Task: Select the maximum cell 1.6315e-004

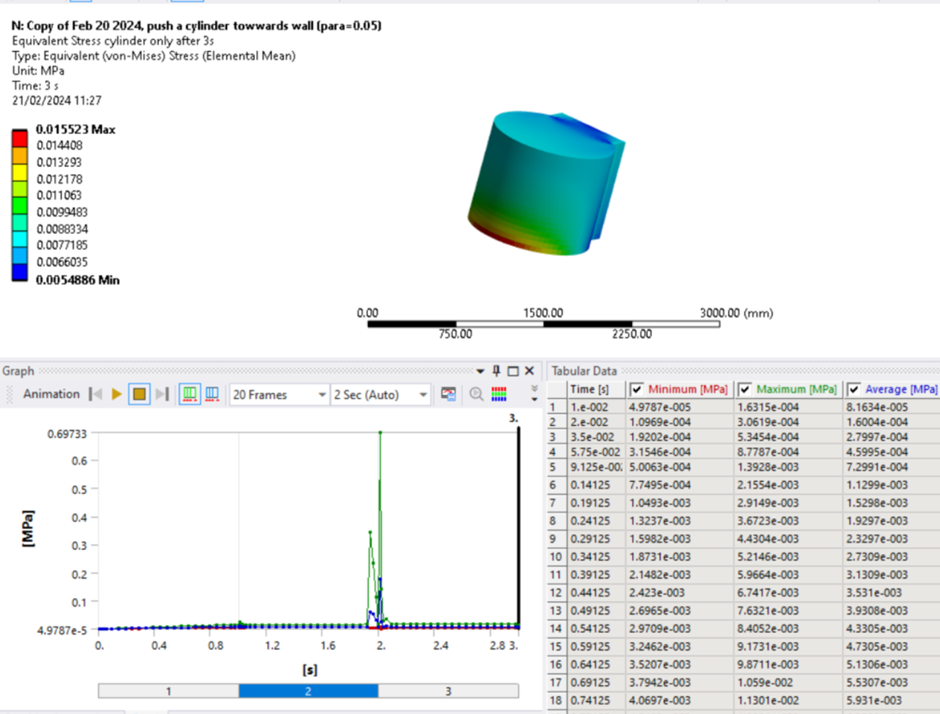Action: [789, 407]
